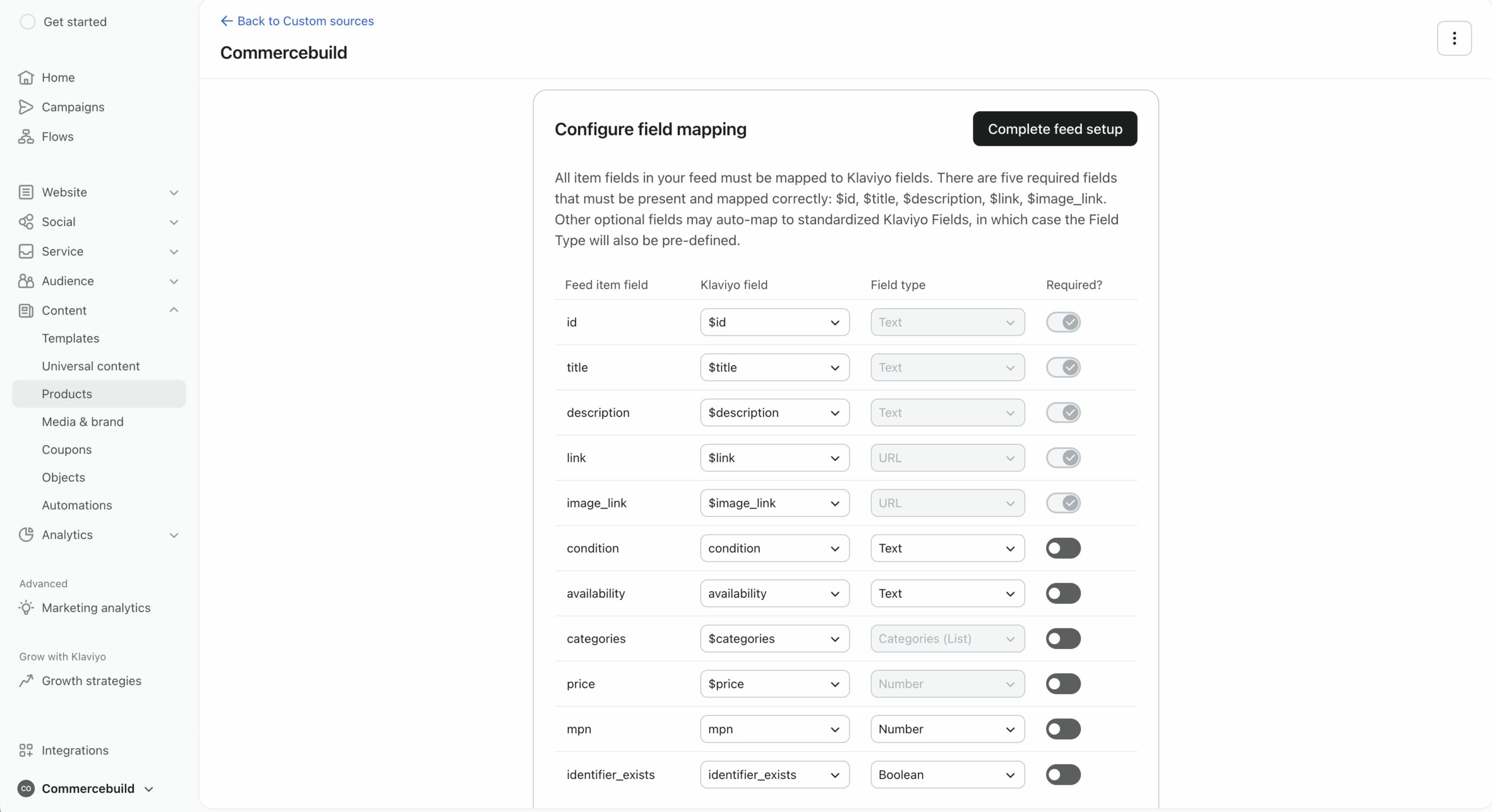This screenshot has height=812, width=1492.
Task: Enable Required toggle for mpn row
Action: tap(1062, 729)
